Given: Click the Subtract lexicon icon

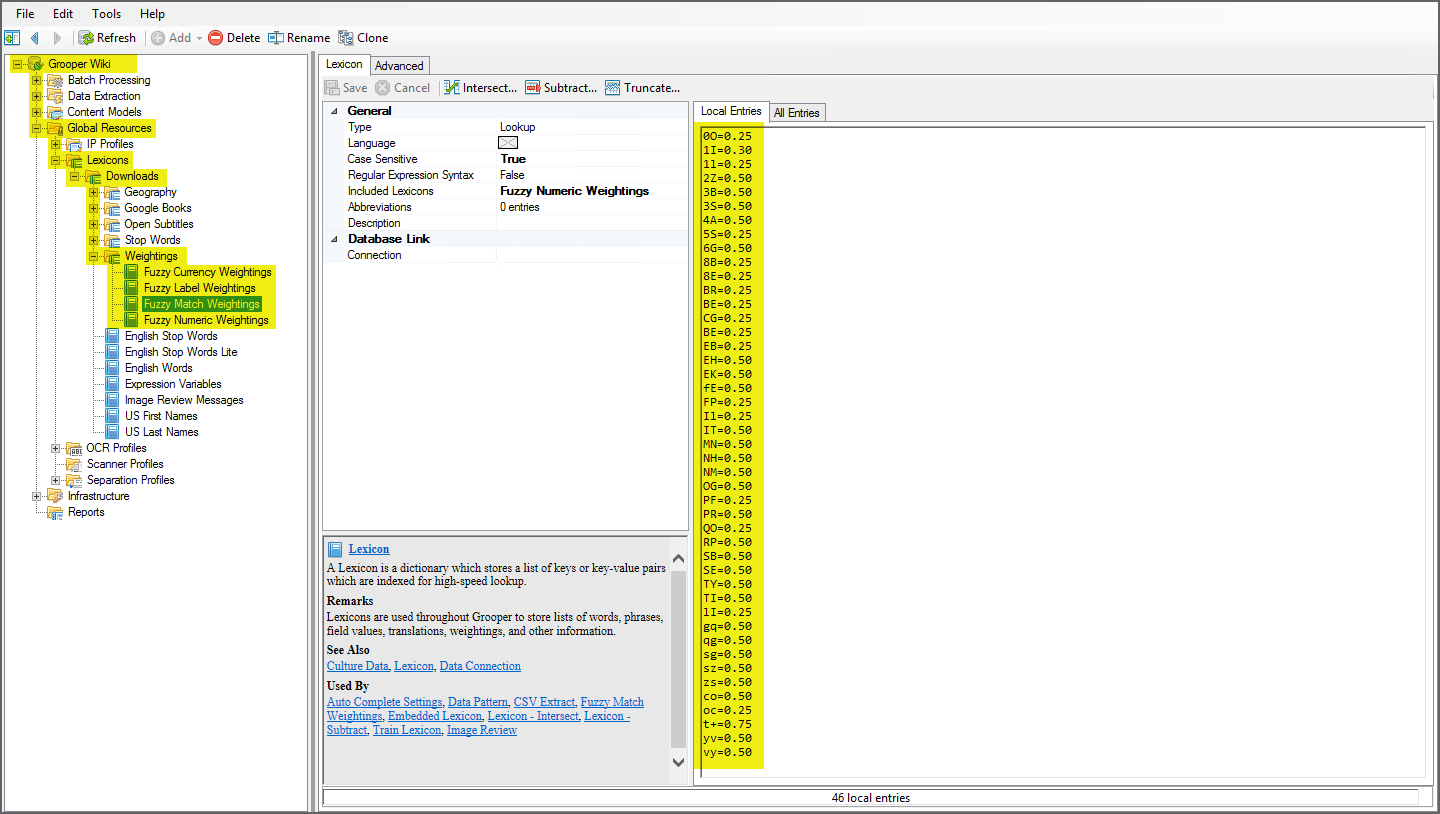Looking at the screenshot, I should point(533,88).
